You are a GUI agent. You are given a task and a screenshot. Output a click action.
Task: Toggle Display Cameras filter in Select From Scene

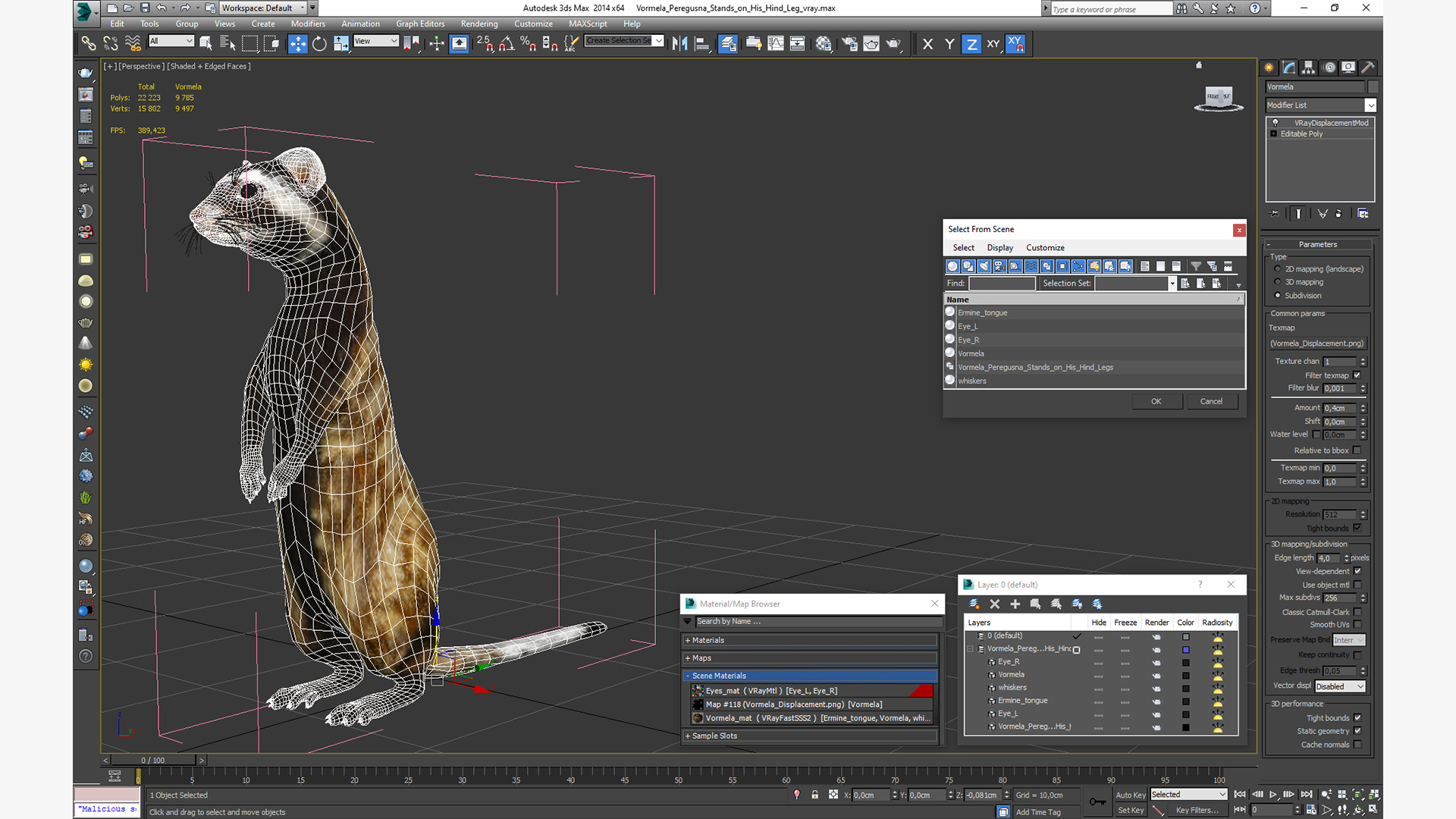[x=999, y=266]
